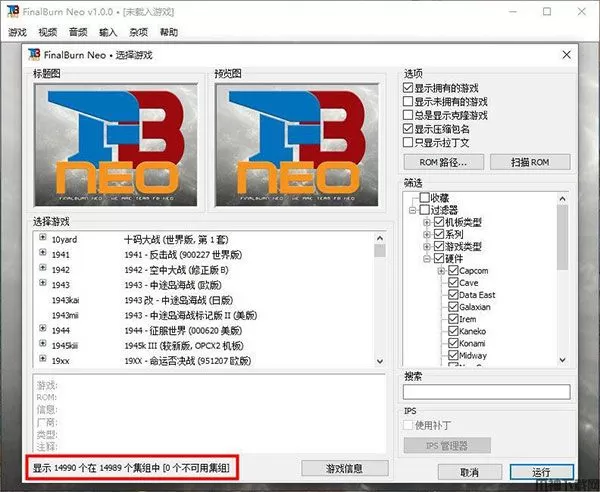Click FinalBurn Neo logo icon in main title bar
600x492 pixels.
point(12,11)
